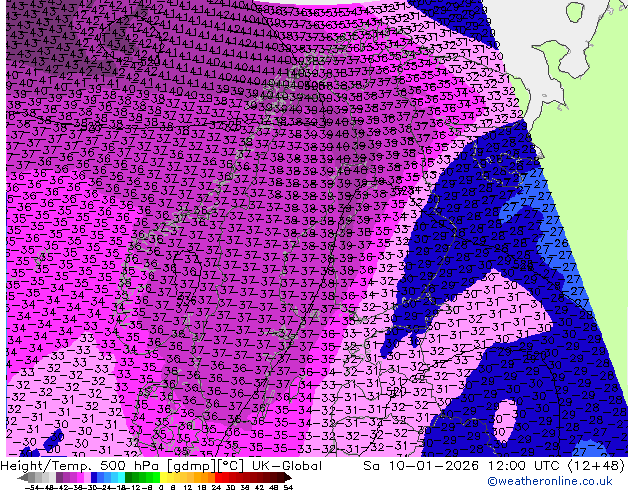Click the red legend swatch at 24
Screen dimensions: 634x490
(218, 477)
